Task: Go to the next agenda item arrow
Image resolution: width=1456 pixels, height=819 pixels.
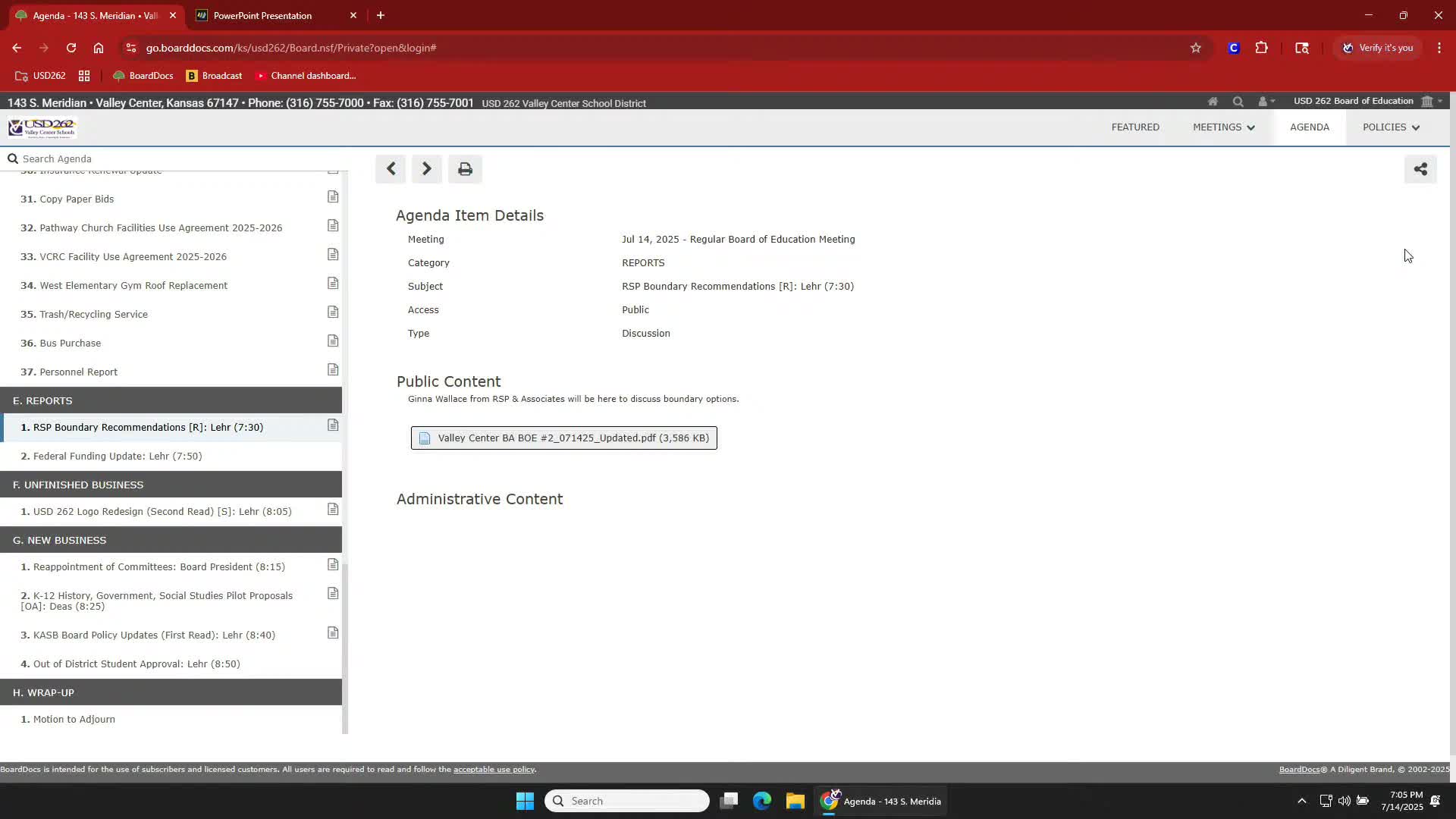Action: coord(426,169)
